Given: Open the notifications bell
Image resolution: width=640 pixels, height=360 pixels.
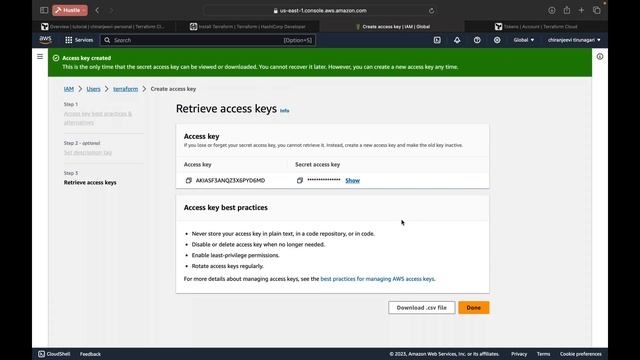Looking at the screenshot, I should pyautogui.click(x=457, y=40).
